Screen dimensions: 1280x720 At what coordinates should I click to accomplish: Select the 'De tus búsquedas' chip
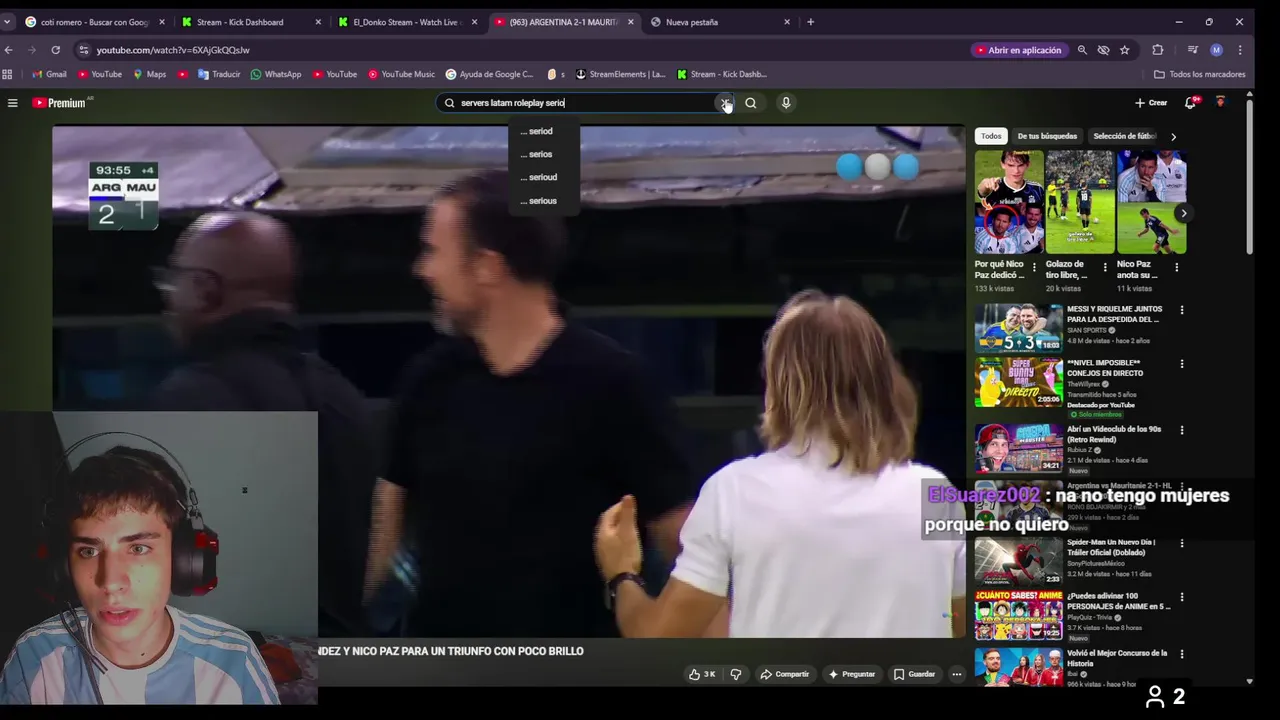pyautogui.click(x=1047, y=136)
